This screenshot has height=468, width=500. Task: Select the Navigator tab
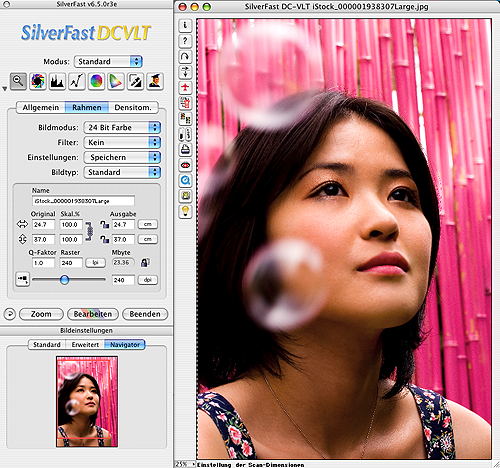pos(125,344)
